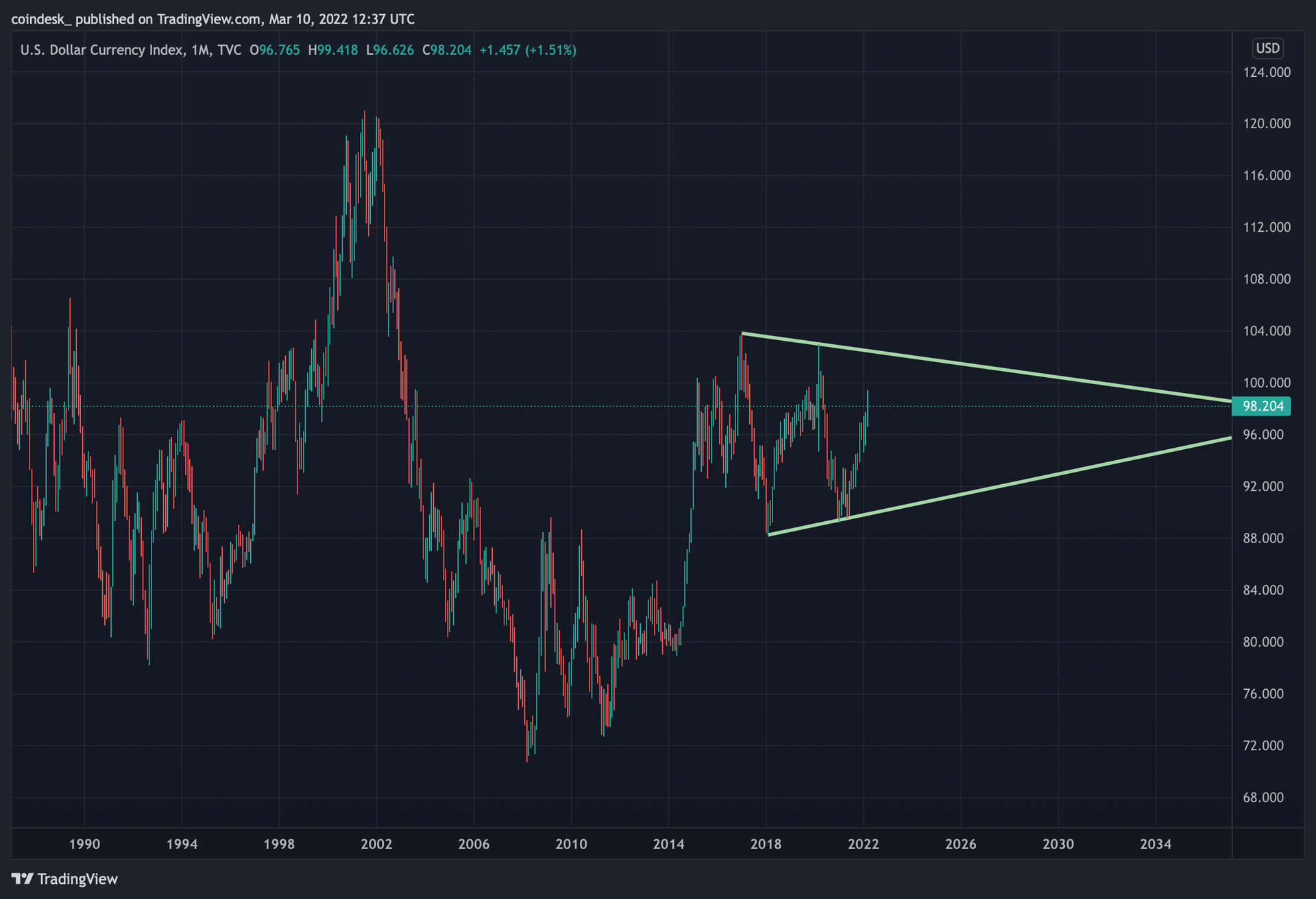Click the 98.204 current price label
This screenshot has height=899, width=1316.
(1262, 406)
